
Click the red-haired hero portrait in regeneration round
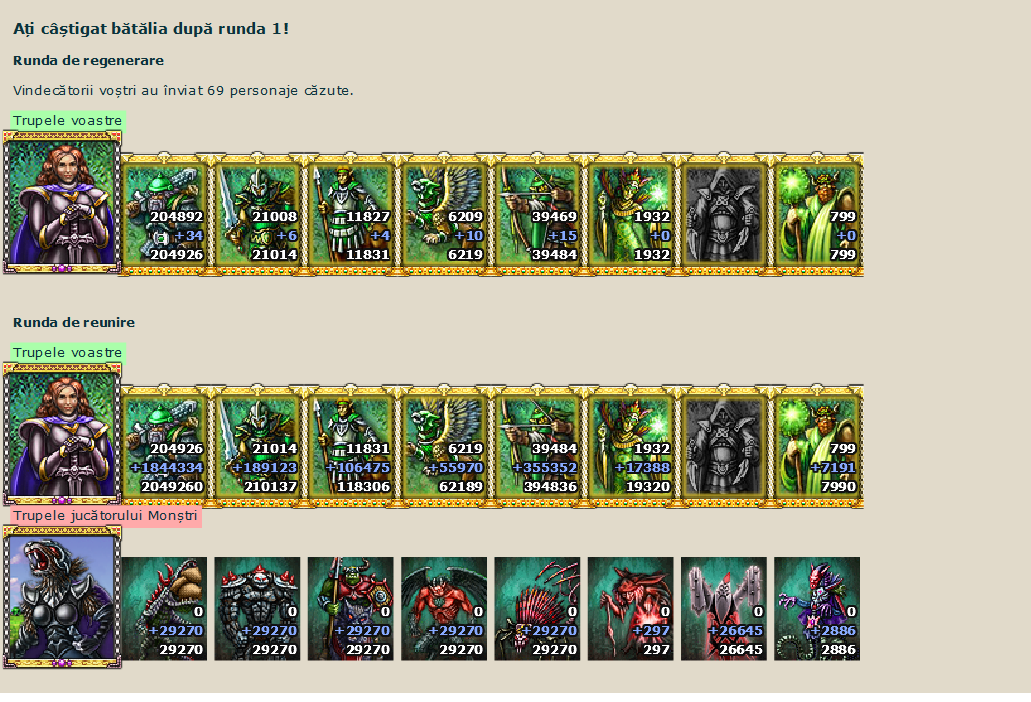coord(62,202)
